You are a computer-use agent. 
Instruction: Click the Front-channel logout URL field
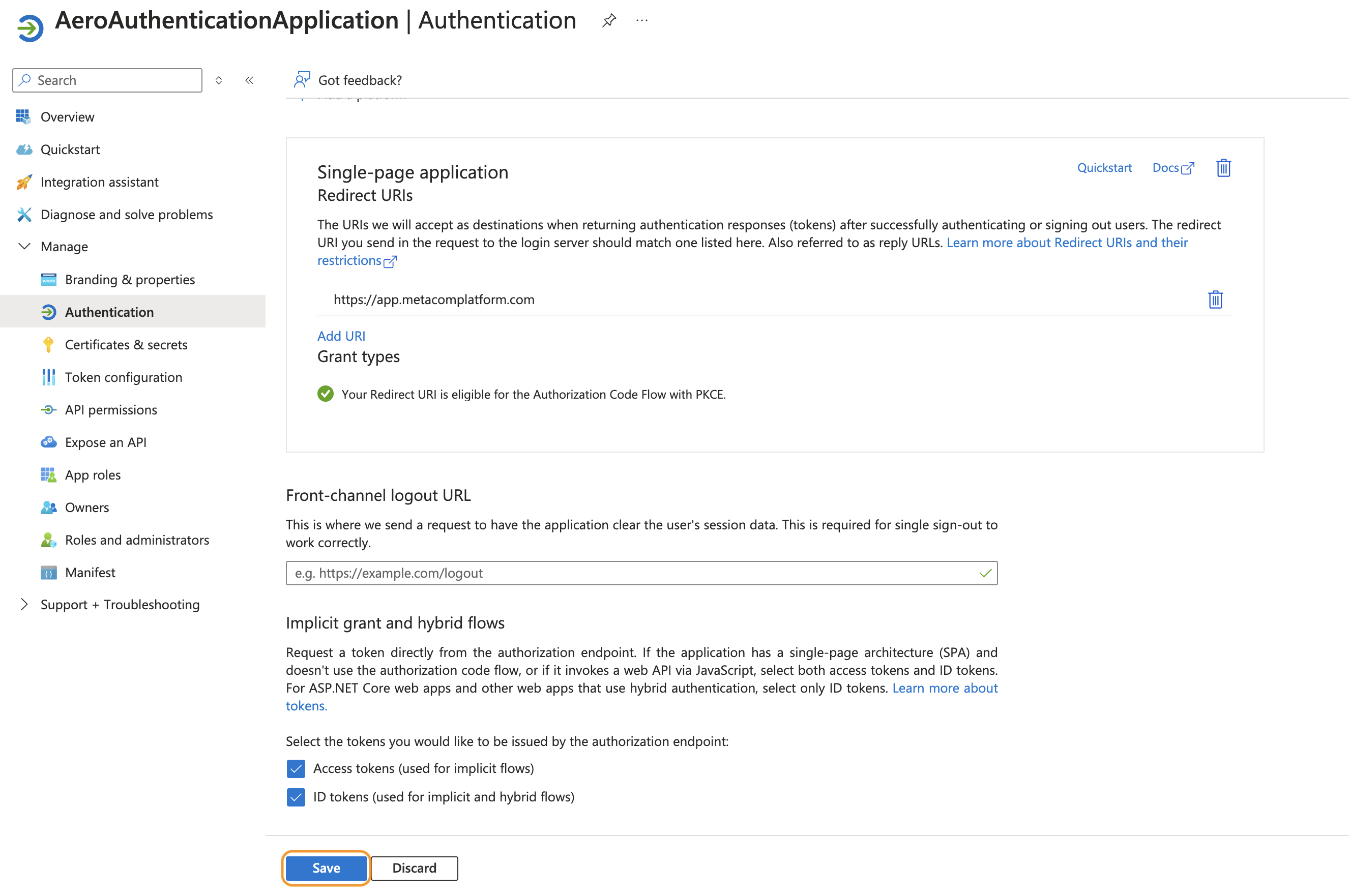[641, 573]
